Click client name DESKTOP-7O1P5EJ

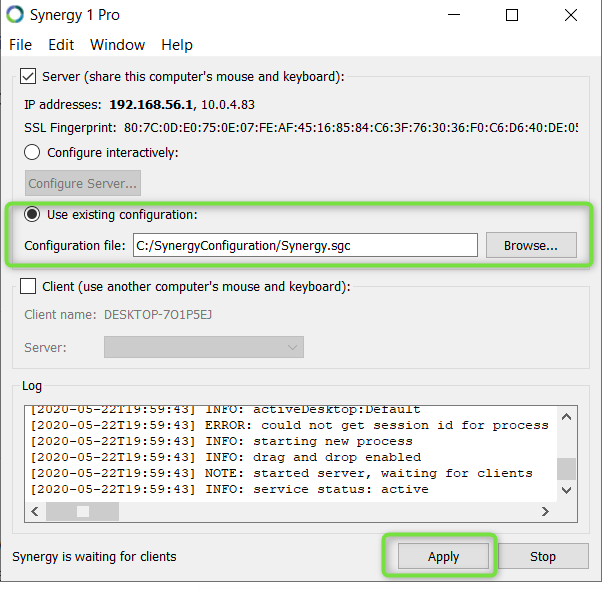coord(158,315)
